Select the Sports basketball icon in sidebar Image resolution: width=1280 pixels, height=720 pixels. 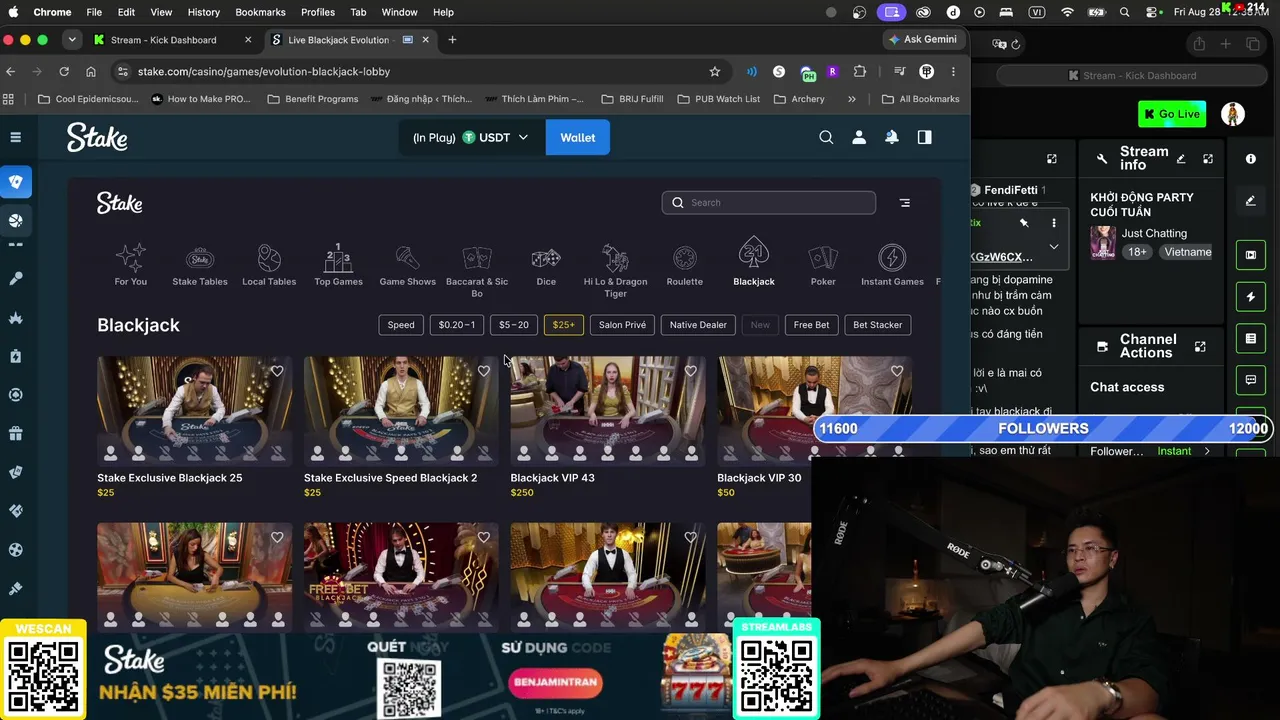[x=16, y=220]
